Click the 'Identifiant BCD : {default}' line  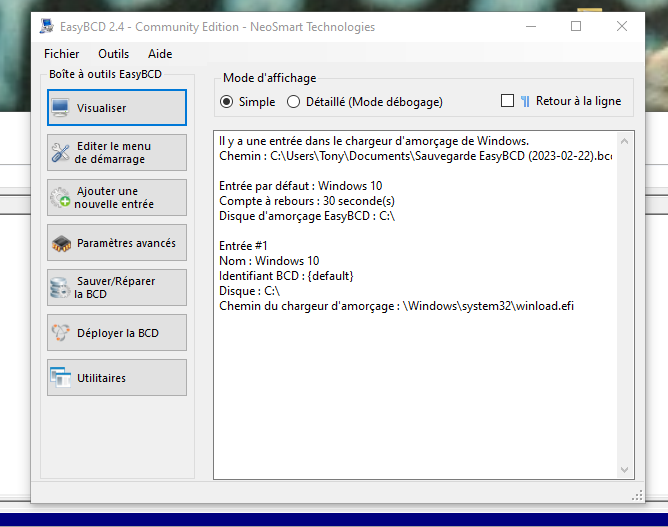(286, 276)
